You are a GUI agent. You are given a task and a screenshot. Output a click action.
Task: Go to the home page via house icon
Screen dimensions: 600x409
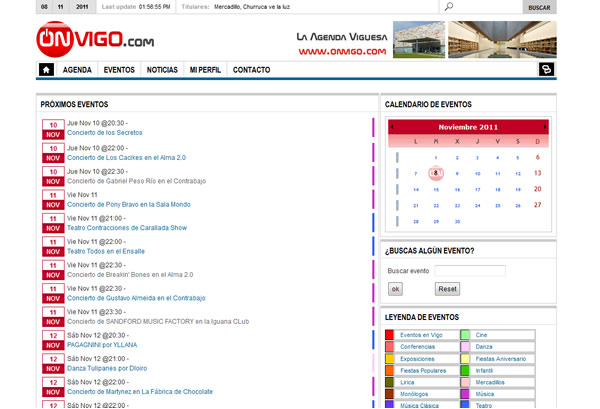click(x=46, y=70)
